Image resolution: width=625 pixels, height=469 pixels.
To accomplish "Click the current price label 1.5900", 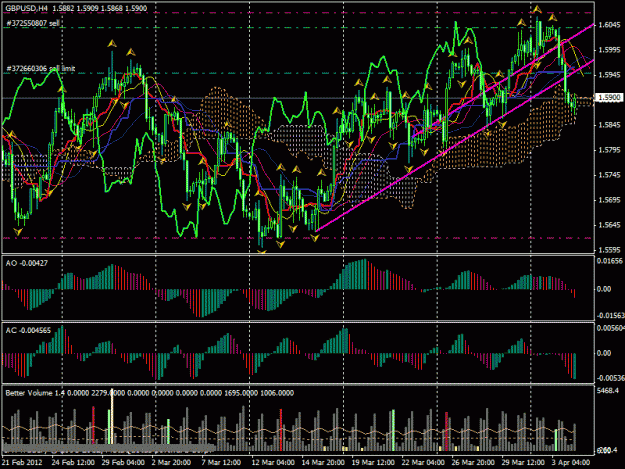I will (609, 98).
